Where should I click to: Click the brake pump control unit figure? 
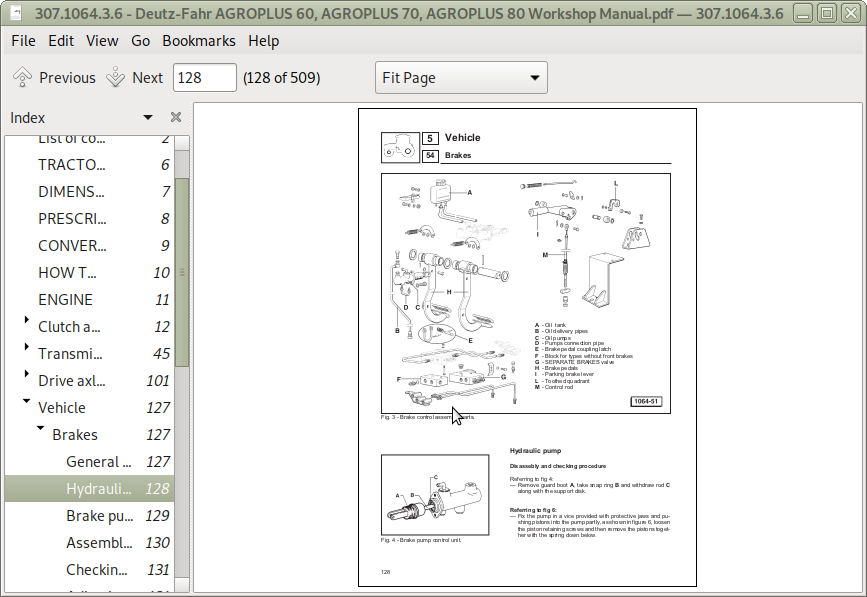(x=435, y=495)
